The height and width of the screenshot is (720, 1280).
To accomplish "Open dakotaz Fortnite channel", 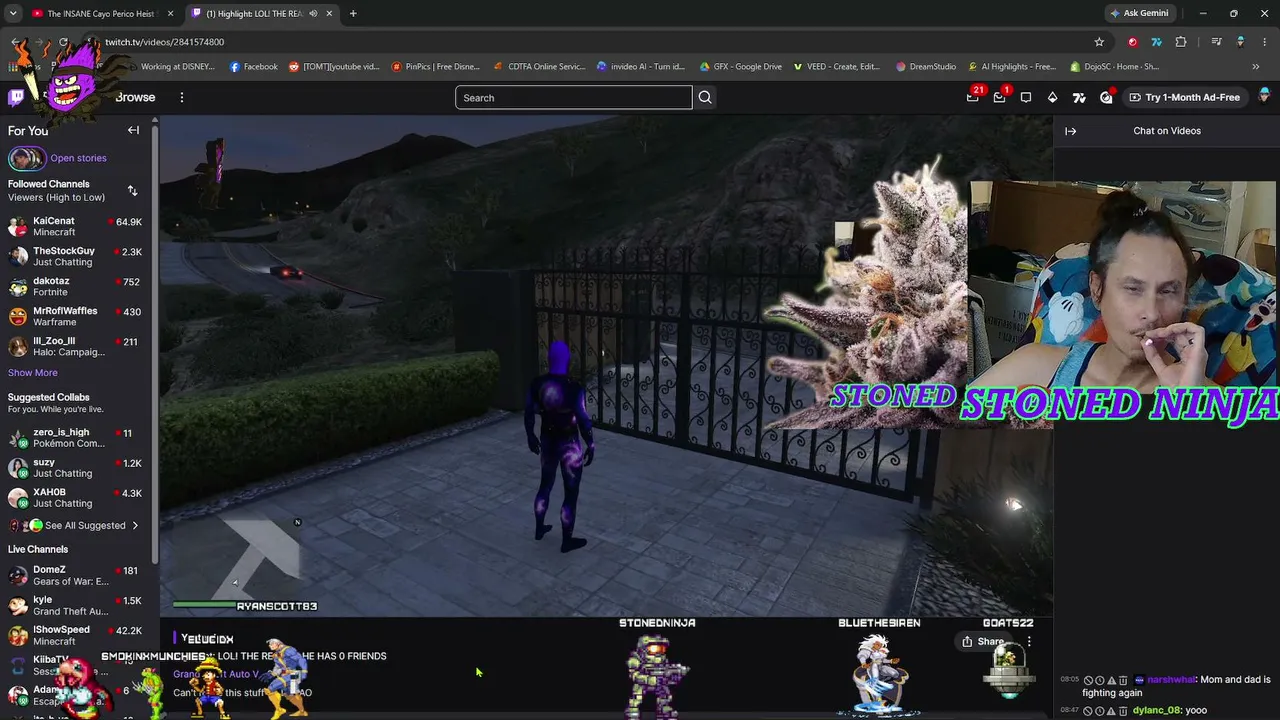I will [x=75, y=286].
